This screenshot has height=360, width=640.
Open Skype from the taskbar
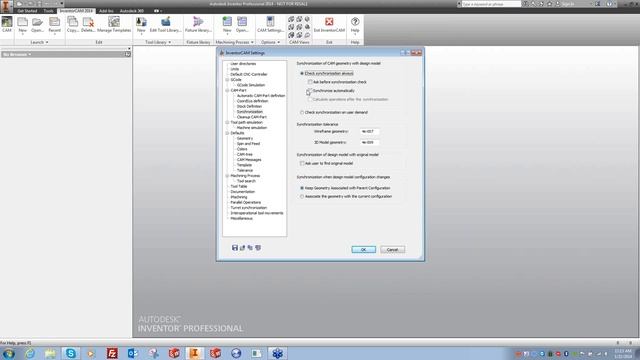tap(71, 353)
